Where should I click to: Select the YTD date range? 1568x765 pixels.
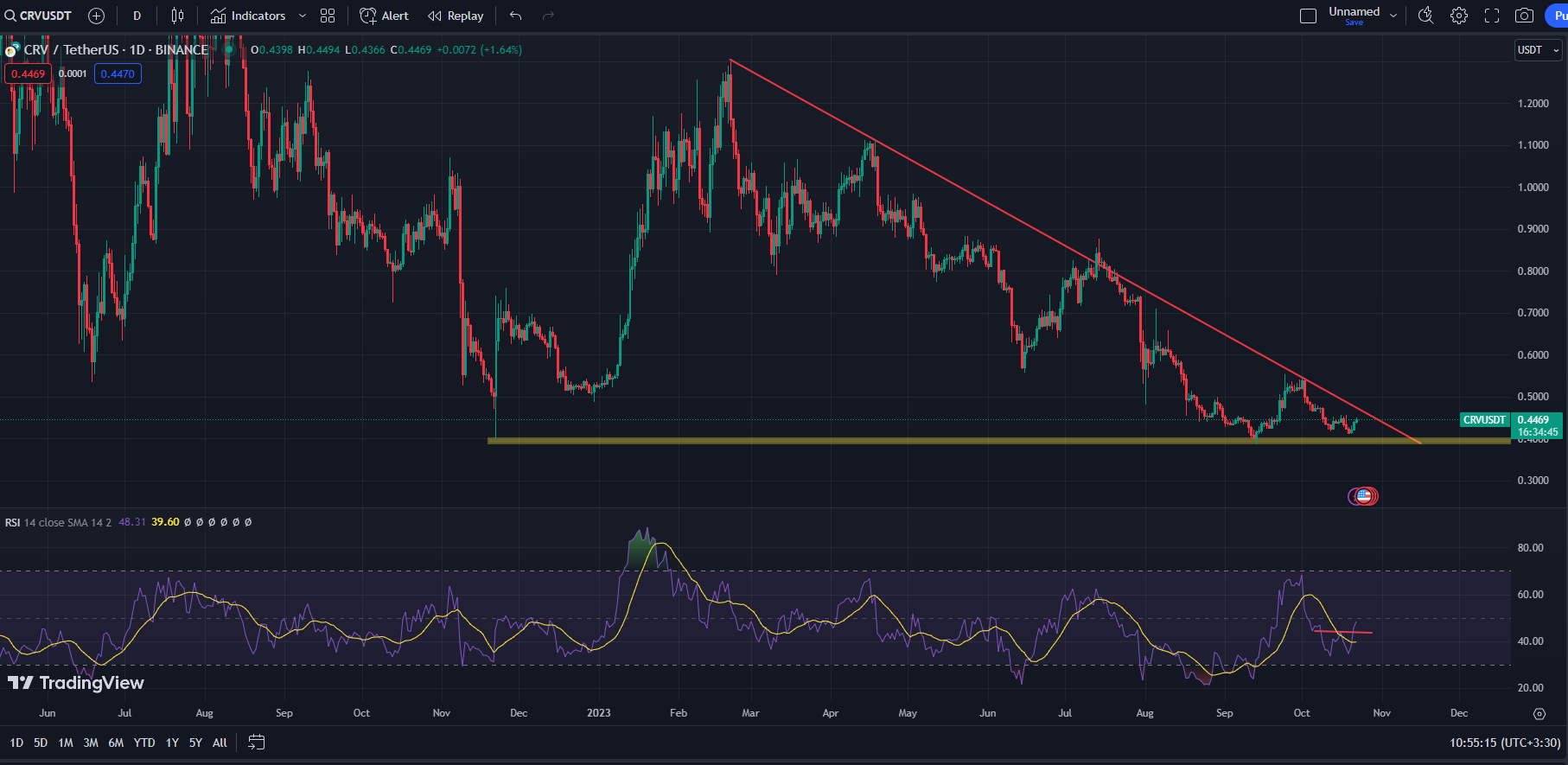point(144,743)
